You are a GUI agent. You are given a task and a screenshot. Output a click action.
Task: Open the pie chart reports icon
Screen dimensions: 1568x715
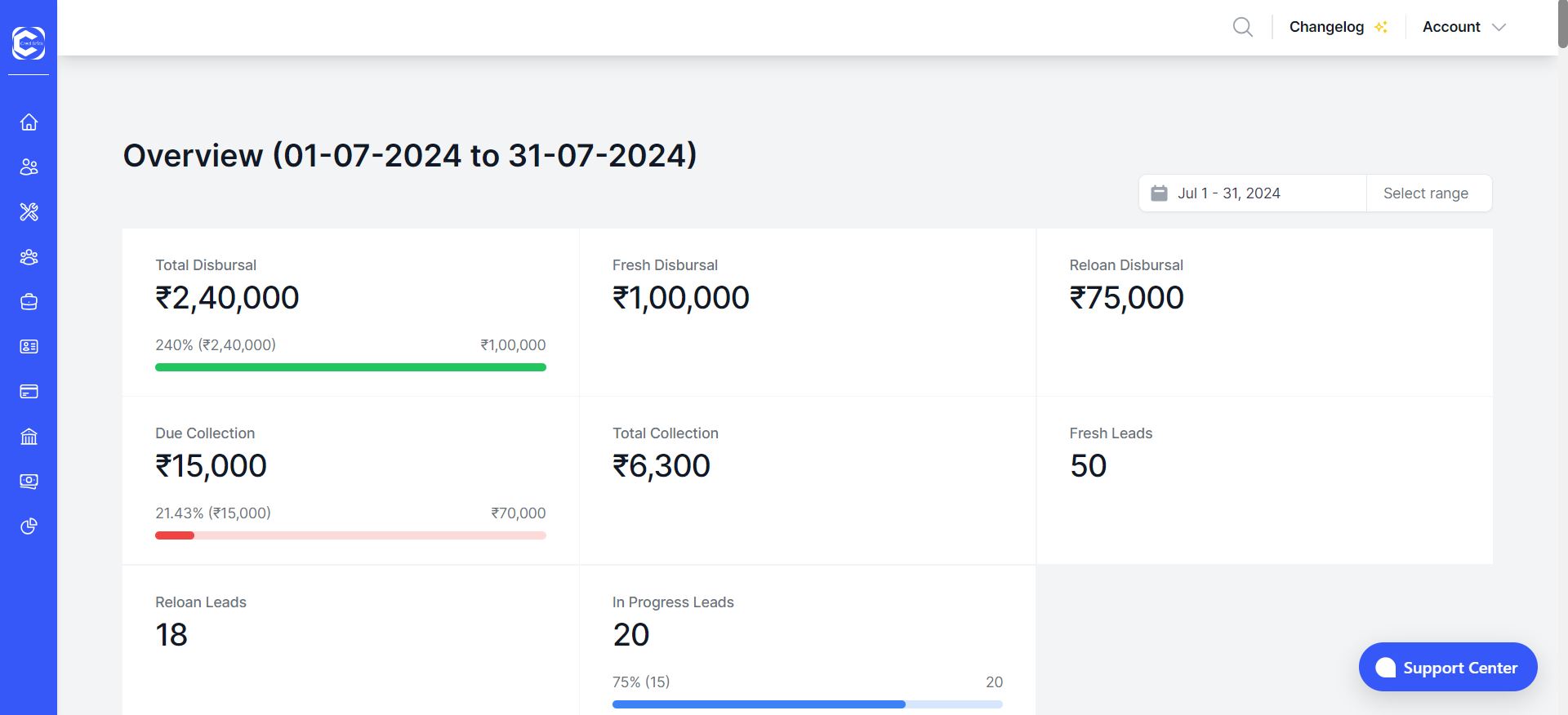click(x=29, y=526)
